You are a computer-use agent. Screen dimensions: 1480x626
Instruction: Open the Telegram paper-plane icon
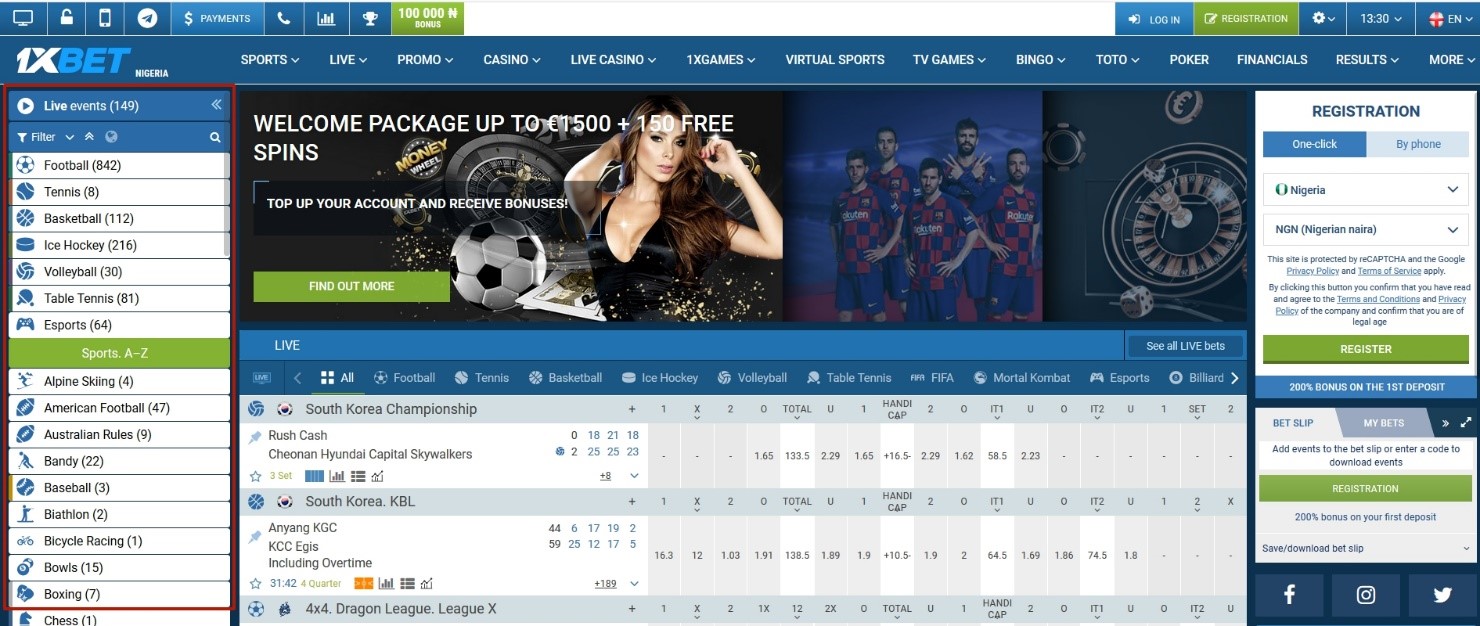[x=147, y=18]
